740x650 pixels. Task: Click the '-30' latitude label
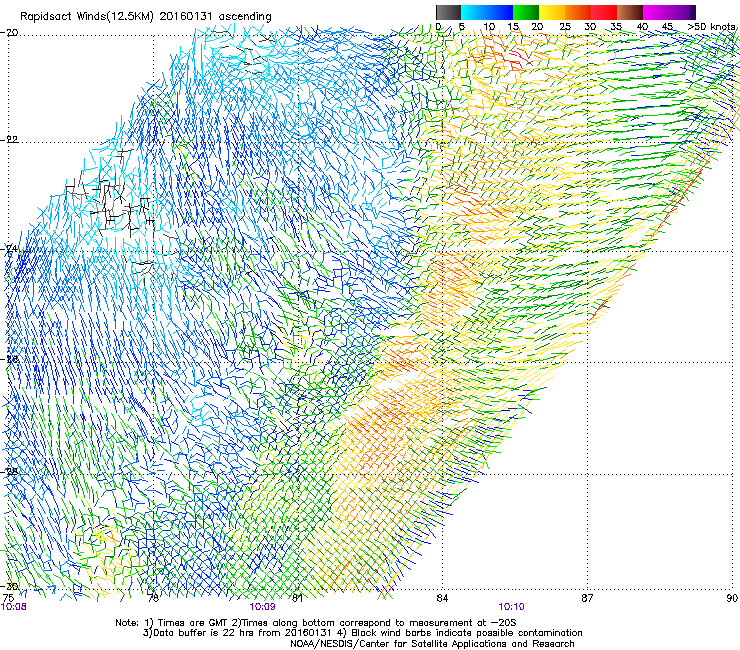tap(10, 586)
